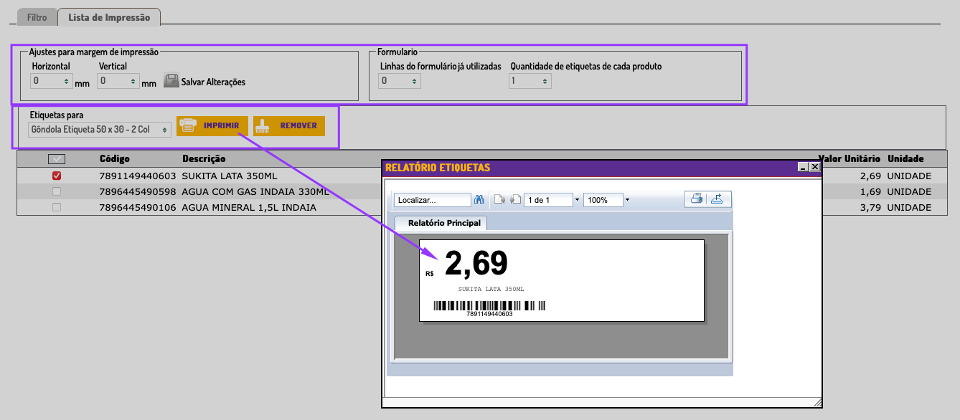Click code 7896445490598 in the table
The image size is (960, 420).
coord(138,192)
